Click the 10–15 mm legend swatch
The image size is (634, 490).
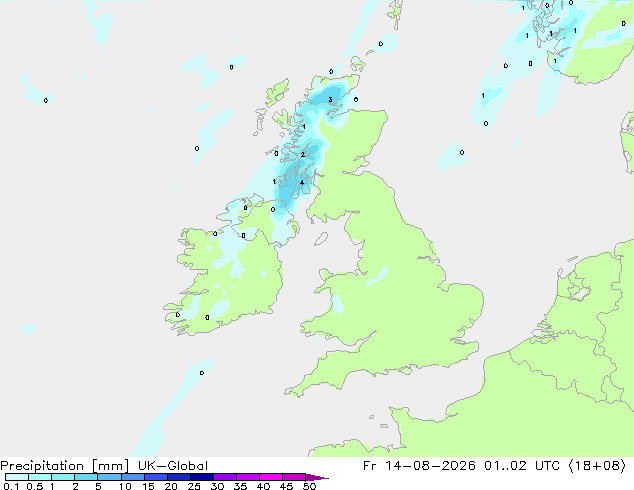pyautogui.click(x=133, y=477)
